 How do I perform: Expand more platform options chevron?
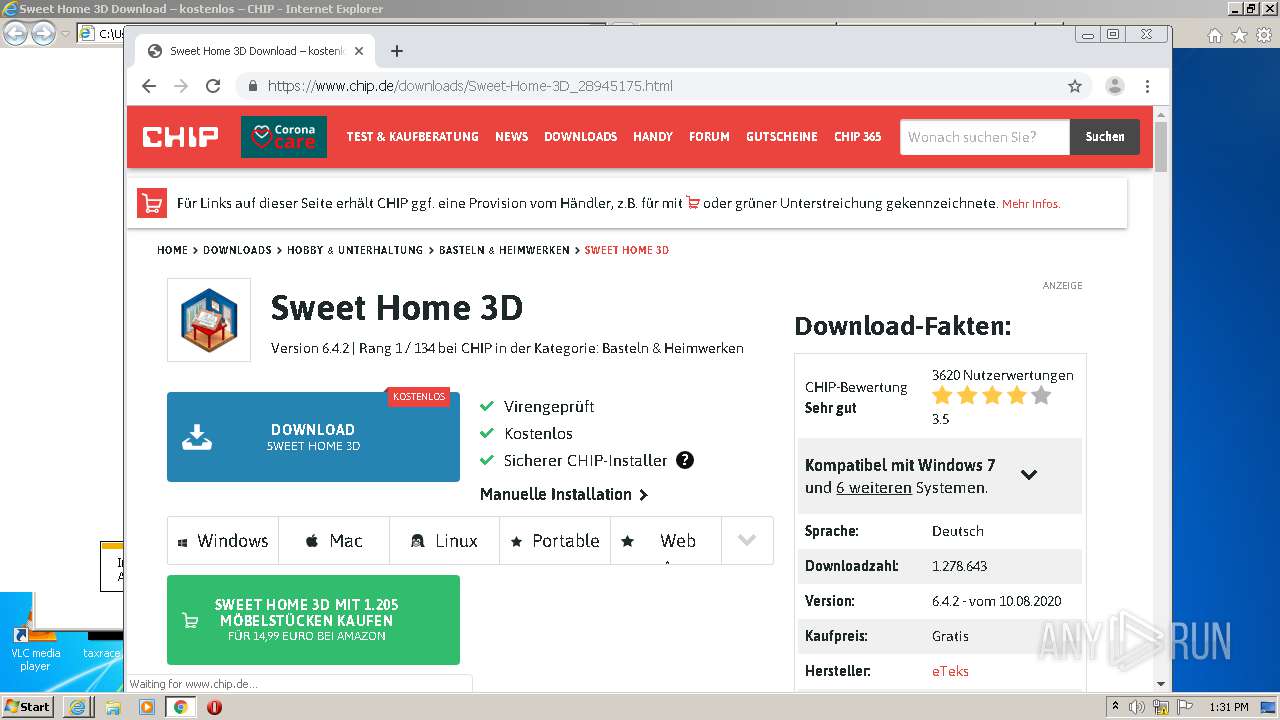coord(747,541)
